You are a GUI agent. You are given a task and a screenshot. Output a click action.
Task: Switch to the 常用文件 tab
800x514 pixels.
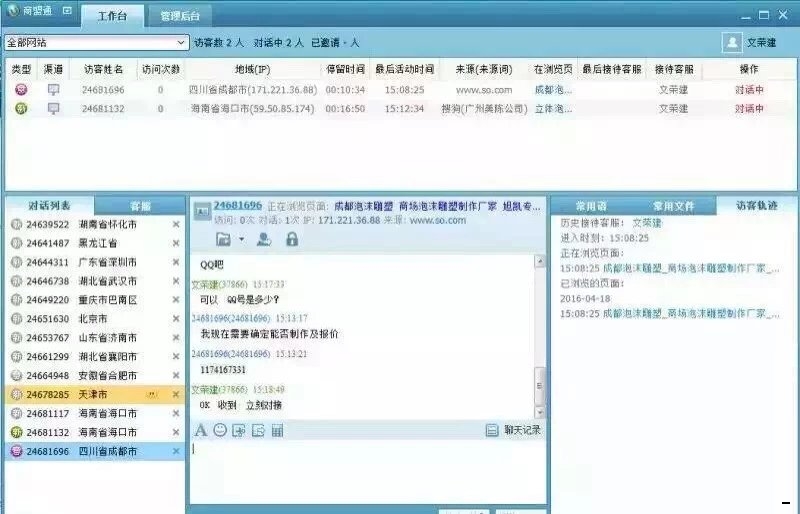[673, 205]
